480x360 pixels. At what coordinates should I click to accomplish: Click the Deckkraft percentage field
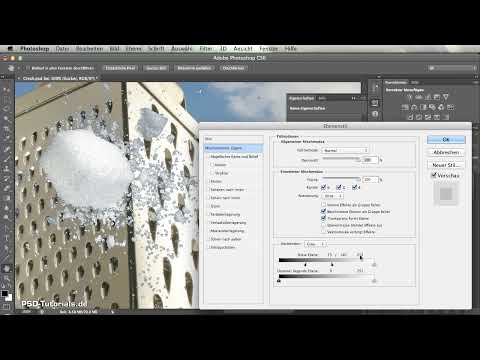click(x=369, y=160)
